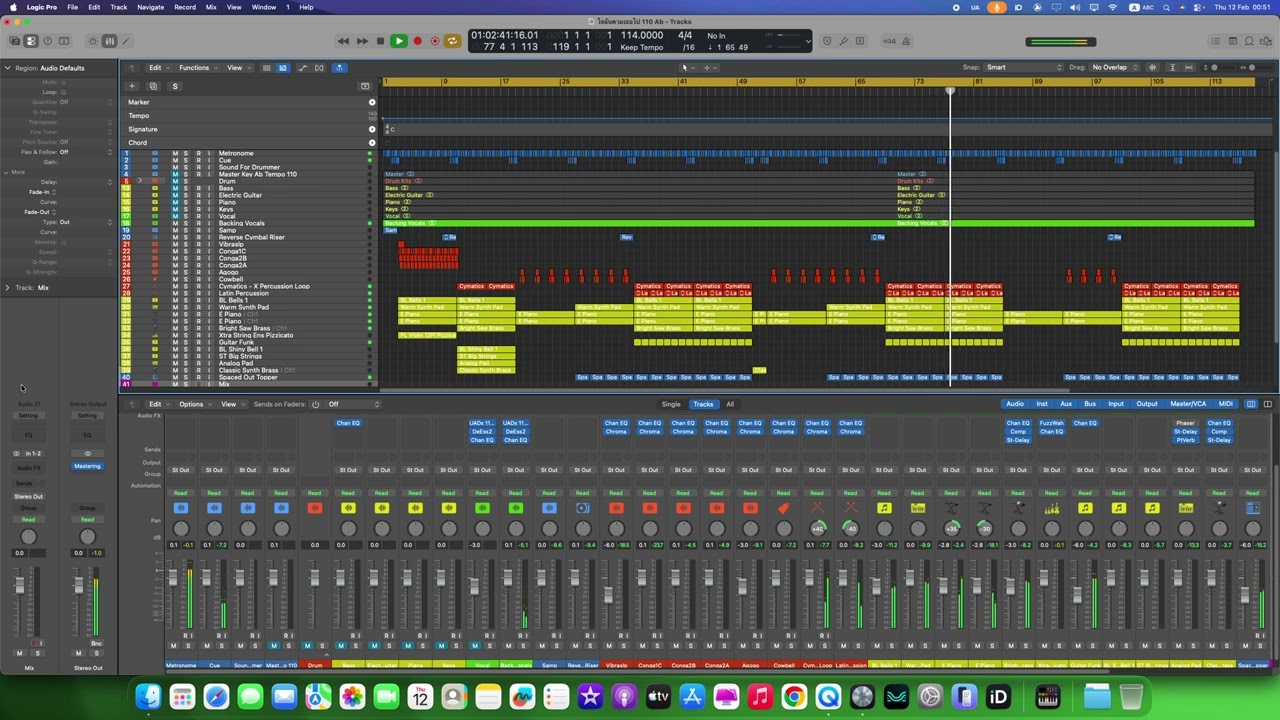Viewport: 1280px width, 720px height.
Task: Toggle the Aux channel filter button
Action: tap(1066, 404)
